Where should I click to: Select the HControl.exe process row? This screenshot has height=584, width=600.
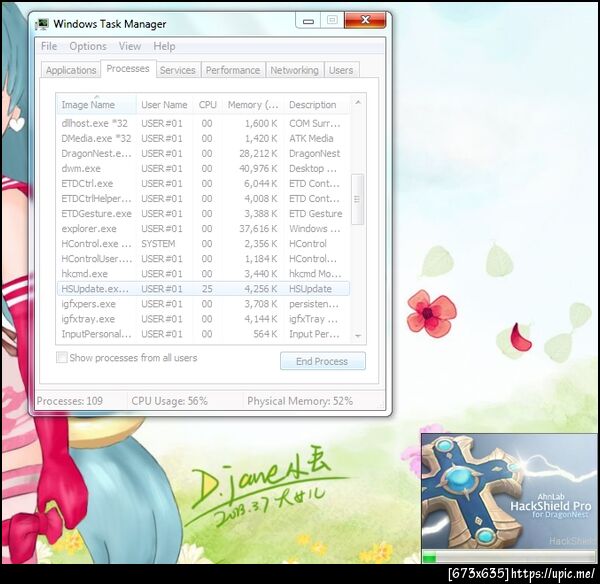[203, 244]
